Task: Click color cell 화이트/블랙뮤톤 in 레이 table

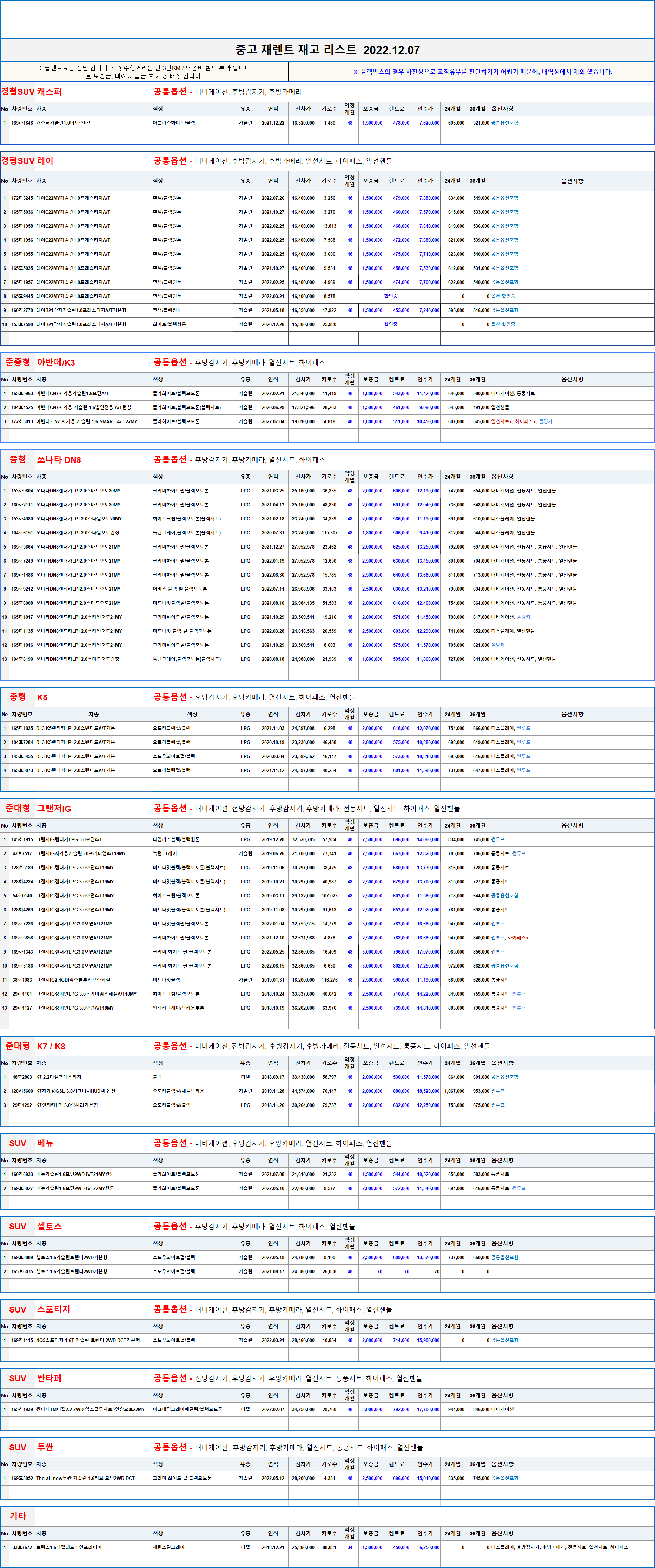Action: point(169,324)
